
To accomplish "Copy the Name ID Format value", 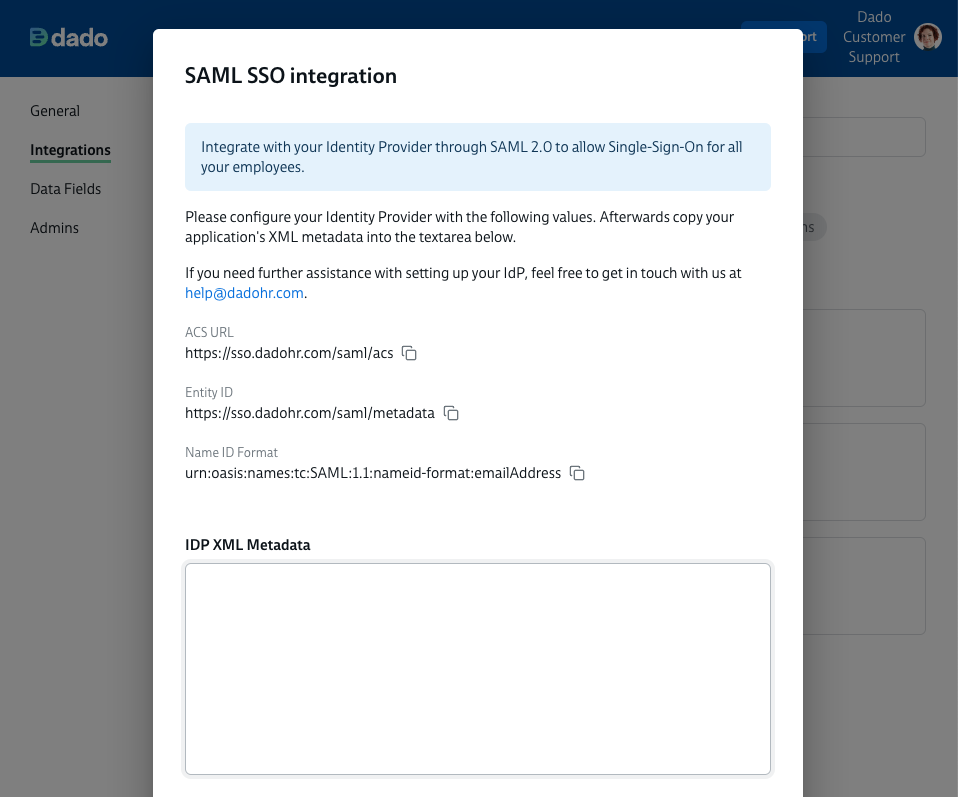I will point(577,473).
